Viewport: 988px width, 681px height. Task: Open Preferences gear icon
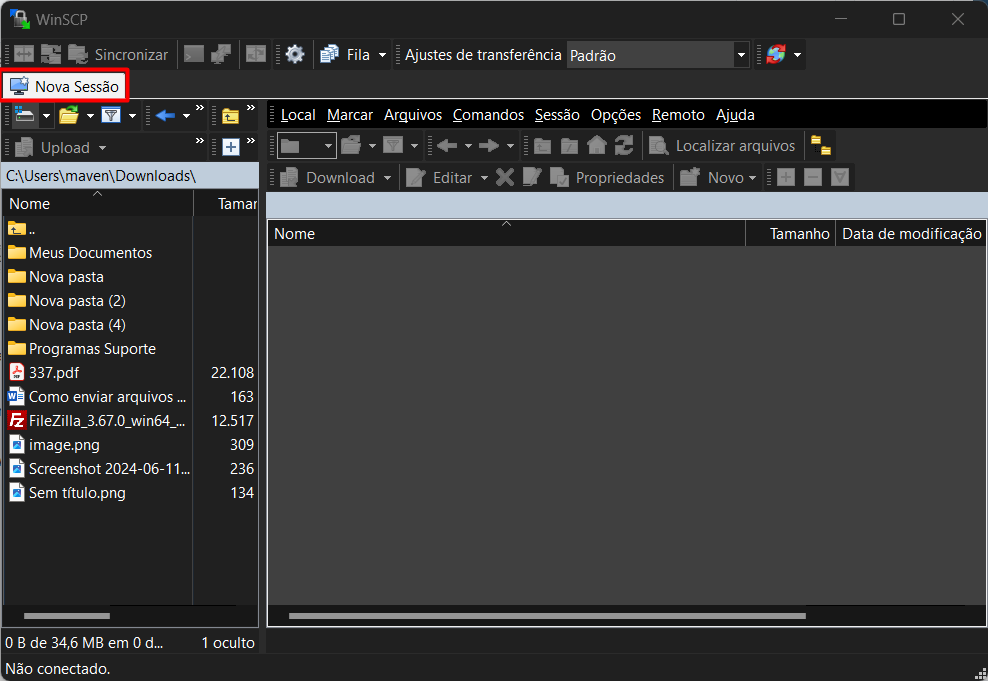tap(294, 54)
